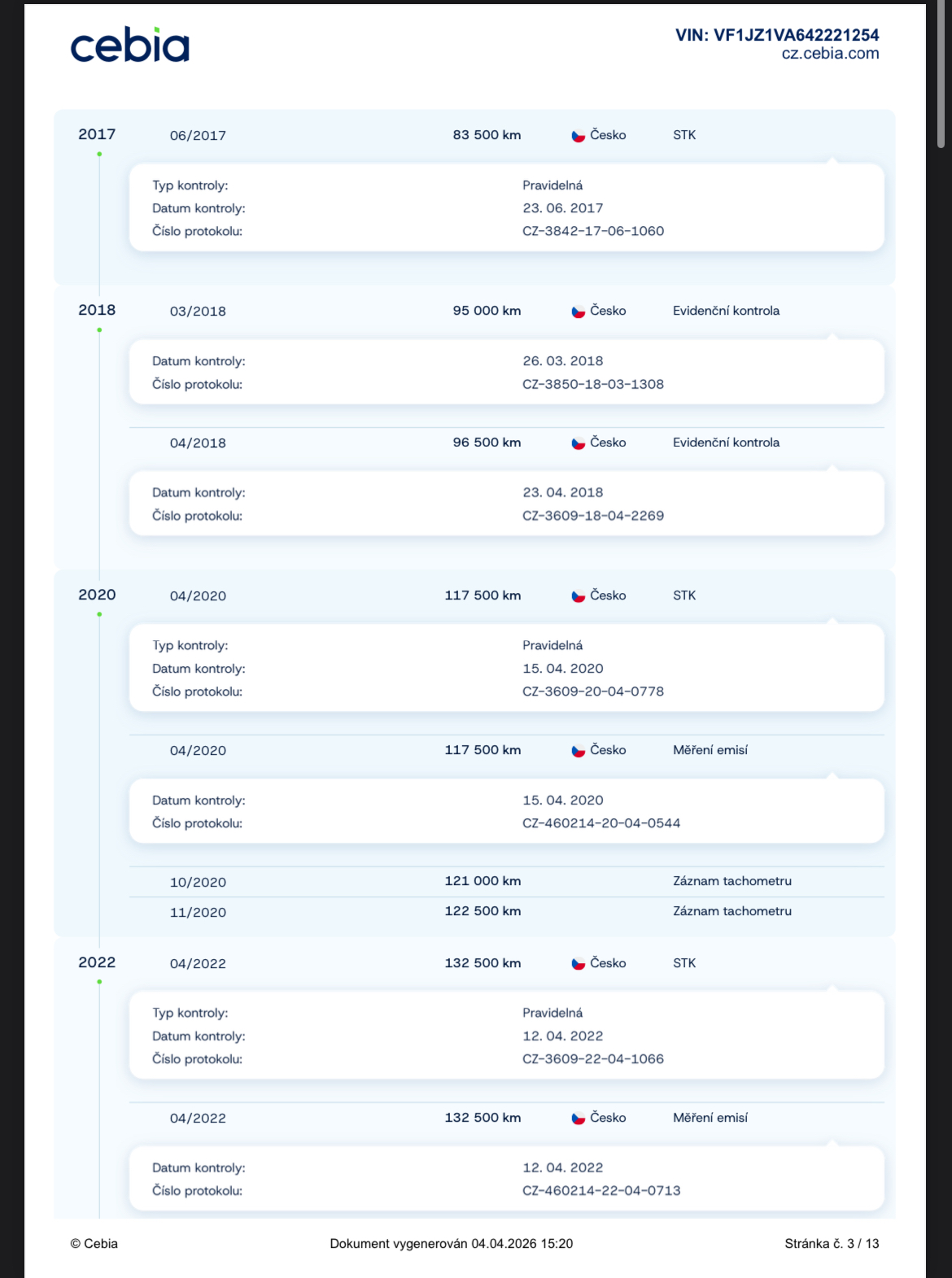Click the Czech flag in the 06/2017 row
Screen dimensions: 952x1278
(x=579, y=136)
